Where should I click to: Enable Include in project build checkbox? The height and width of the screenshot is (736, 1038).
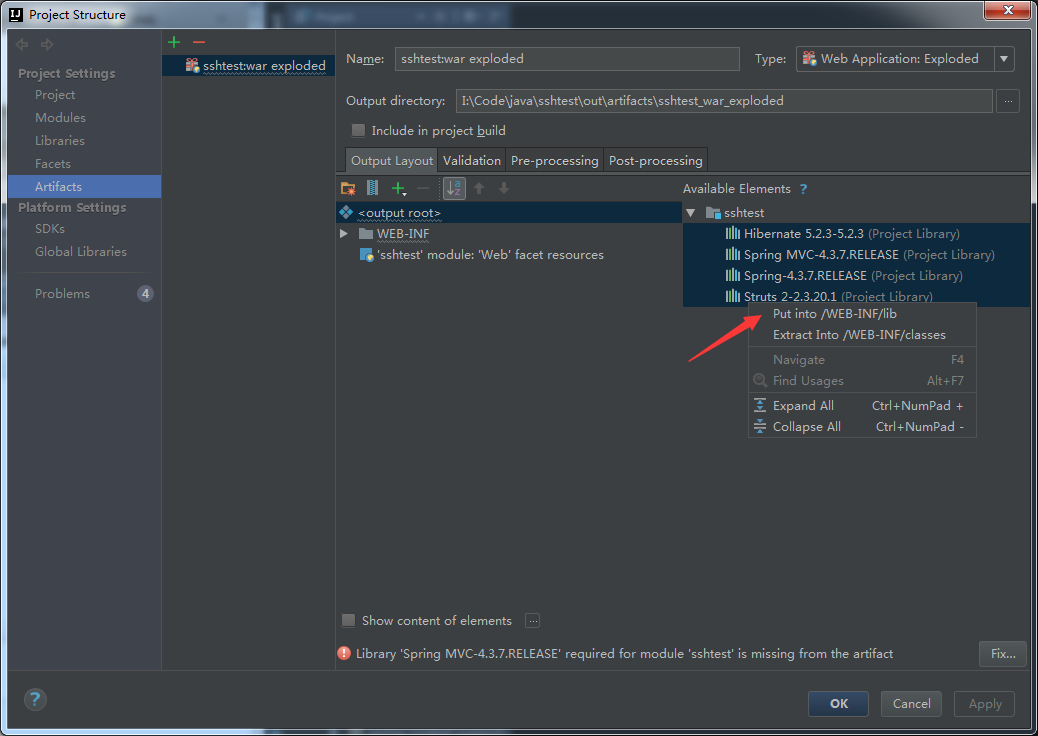point(358,131)
